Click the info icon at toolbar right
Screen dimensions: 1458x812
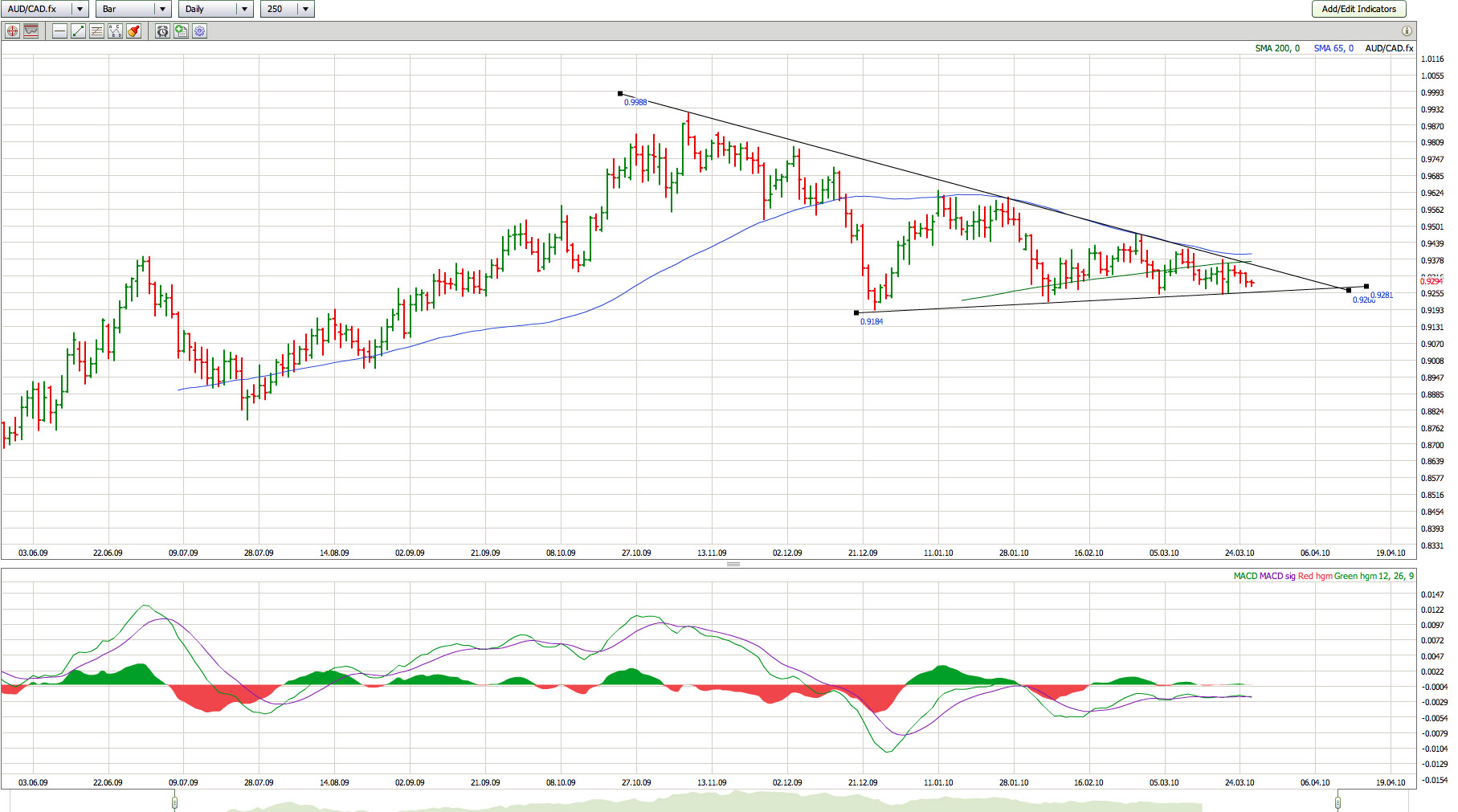1407,31
